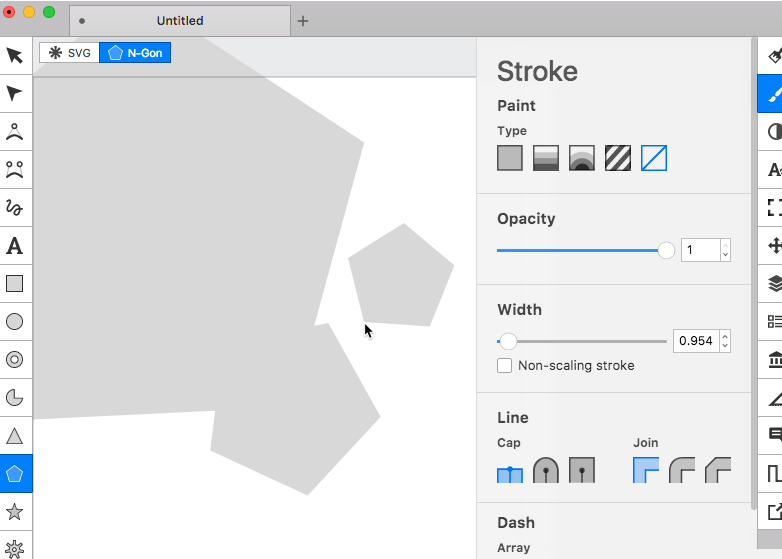Select the Circle tool
The height and width of the screenshot is (559, 782).
15,322
